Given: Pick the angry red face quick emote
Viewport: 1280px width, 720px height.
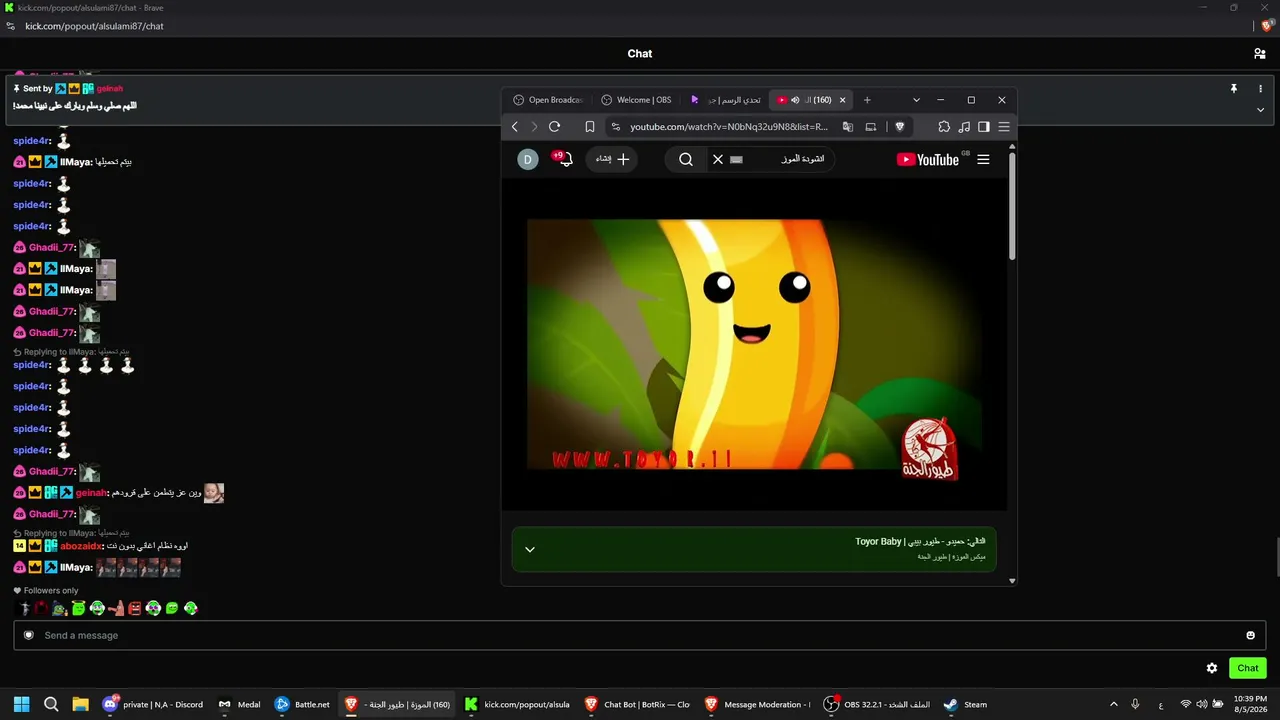Looking at the screenshot, I should (135, 608).
